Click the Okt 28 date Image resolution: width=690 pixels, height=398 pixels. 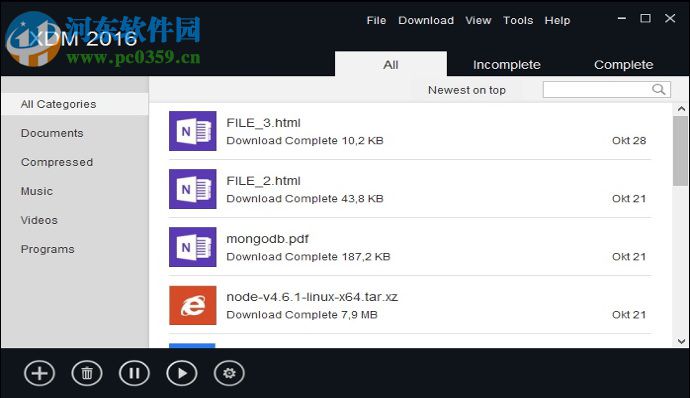[629, 140]
